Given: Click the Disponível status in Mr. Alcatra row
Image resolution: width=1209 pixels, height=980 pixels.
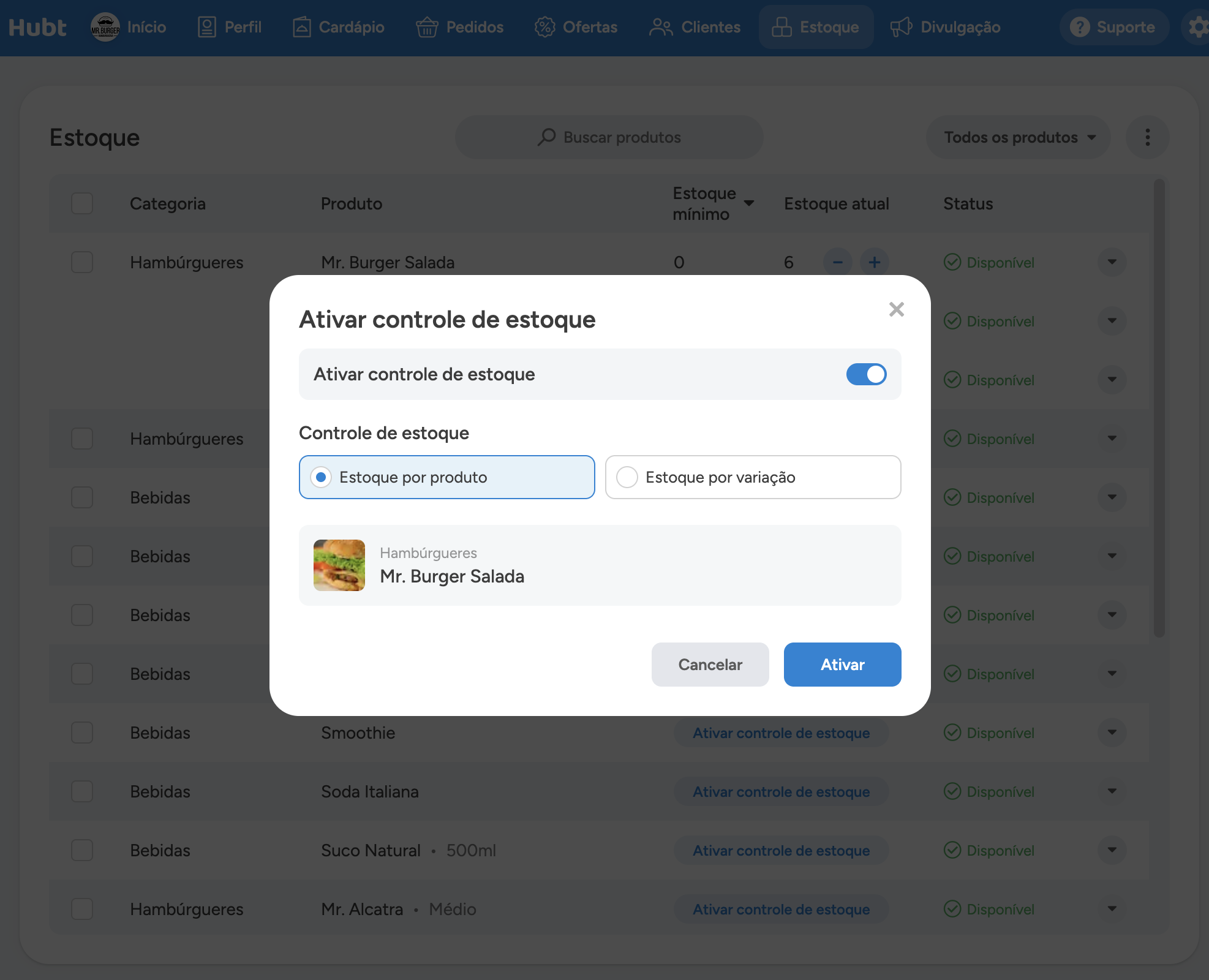Looking at the screenshot, I should pyautogui.click(x=989, y=909).
